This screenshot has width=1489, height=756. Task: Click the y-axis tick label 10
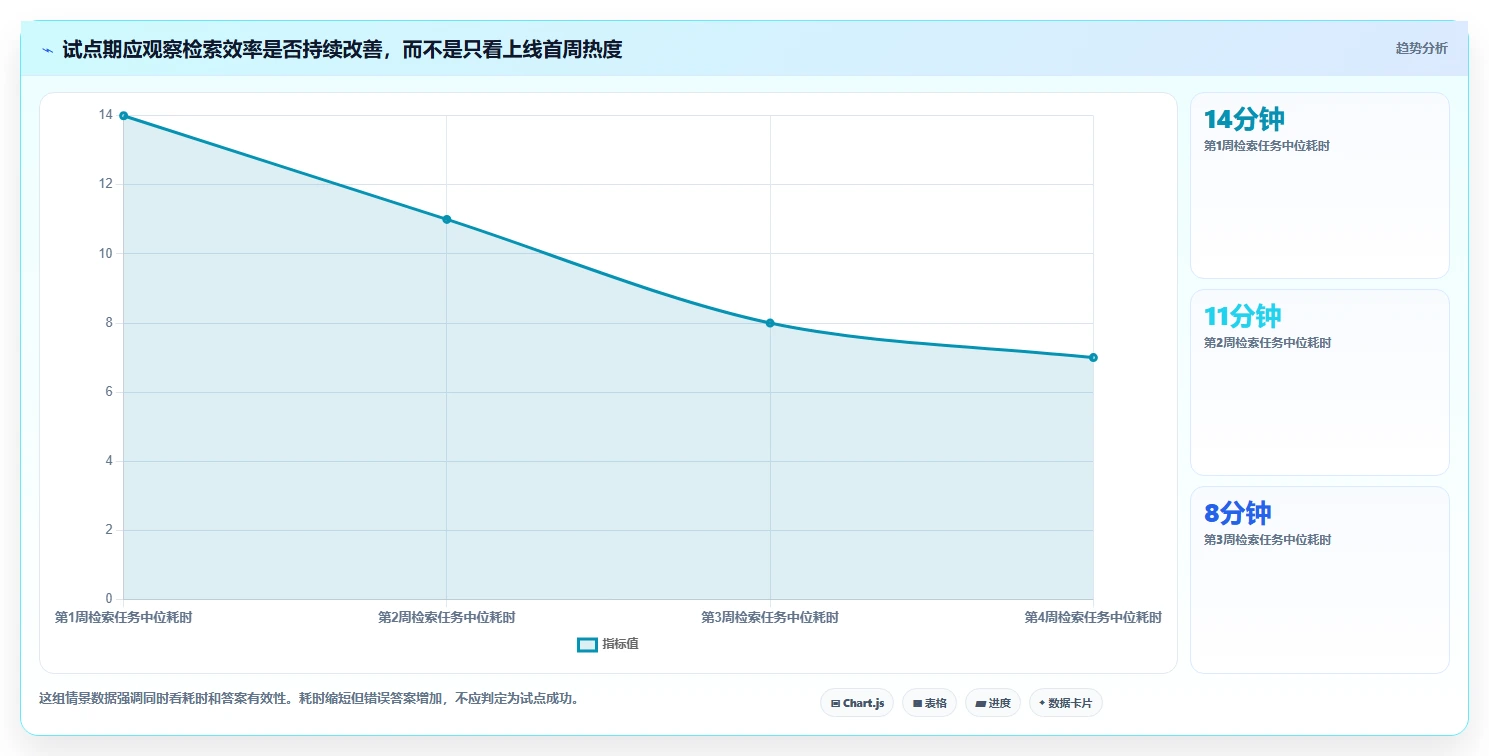click(x=106, y=253)
